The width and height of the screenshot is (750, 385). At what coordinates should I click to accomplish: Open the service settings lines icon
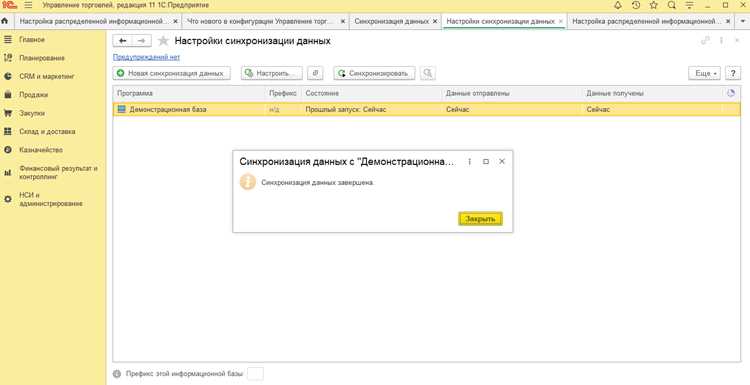[x=689, y=5]
